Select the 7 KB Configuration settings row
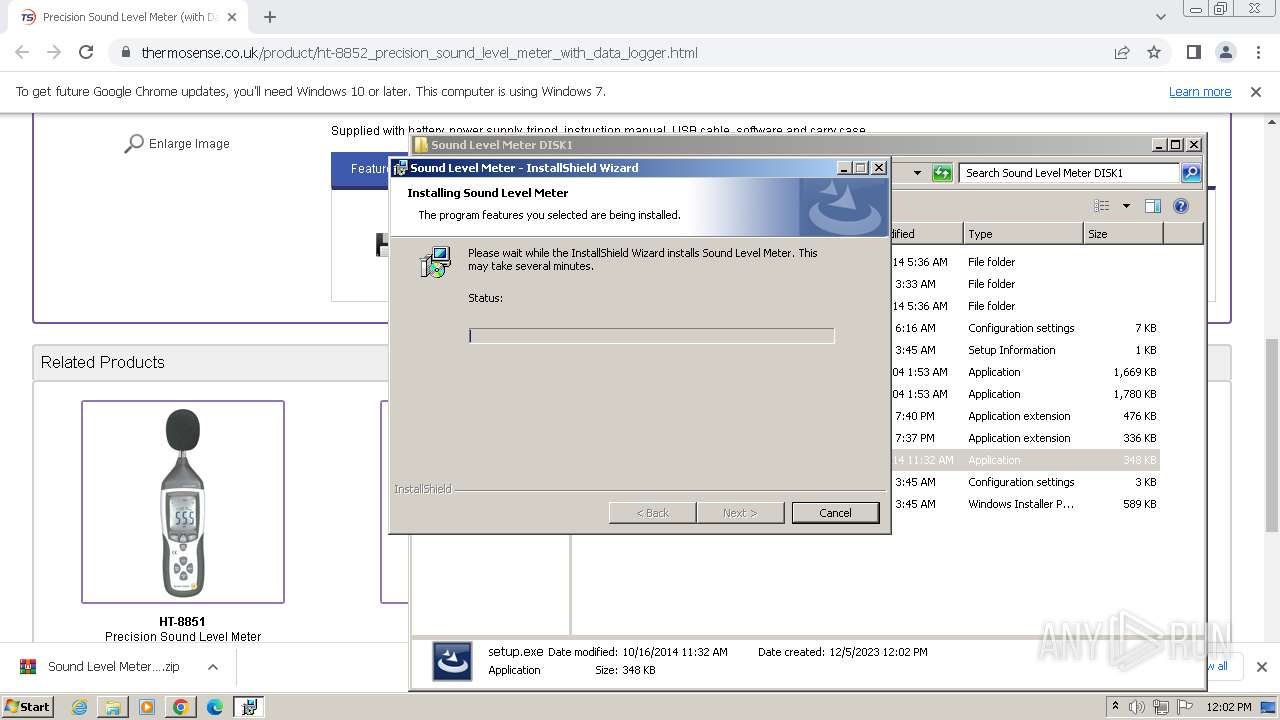This screenshot has height=720, width=1280. click(1025, 328)
